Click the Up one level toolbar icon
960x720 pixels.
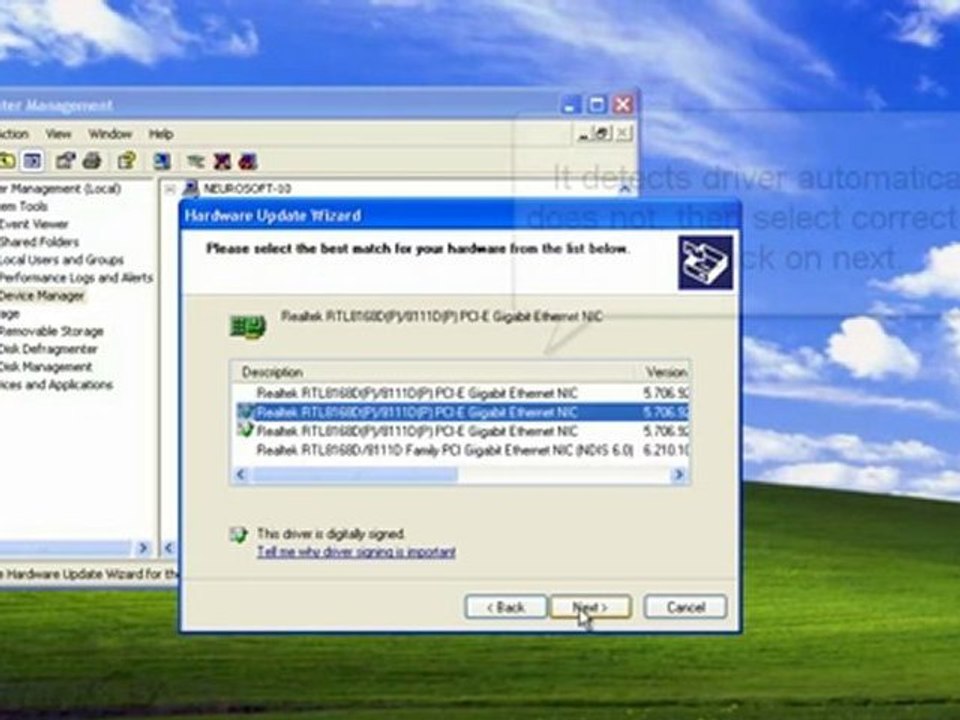coord(7,161)
